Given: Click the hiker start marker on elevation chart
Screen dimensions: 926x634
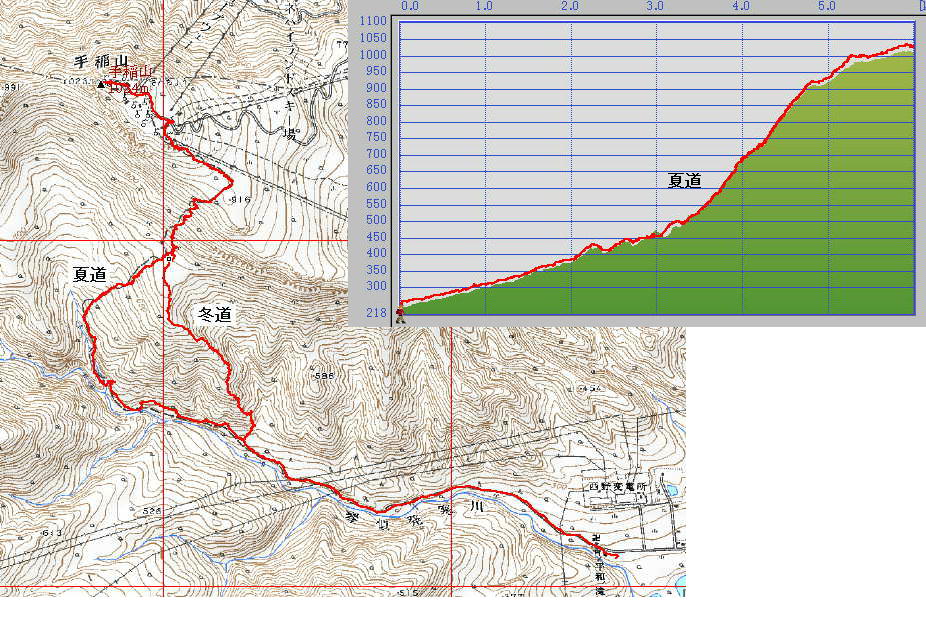Looking at the screenshot, I should pos(401,313).
